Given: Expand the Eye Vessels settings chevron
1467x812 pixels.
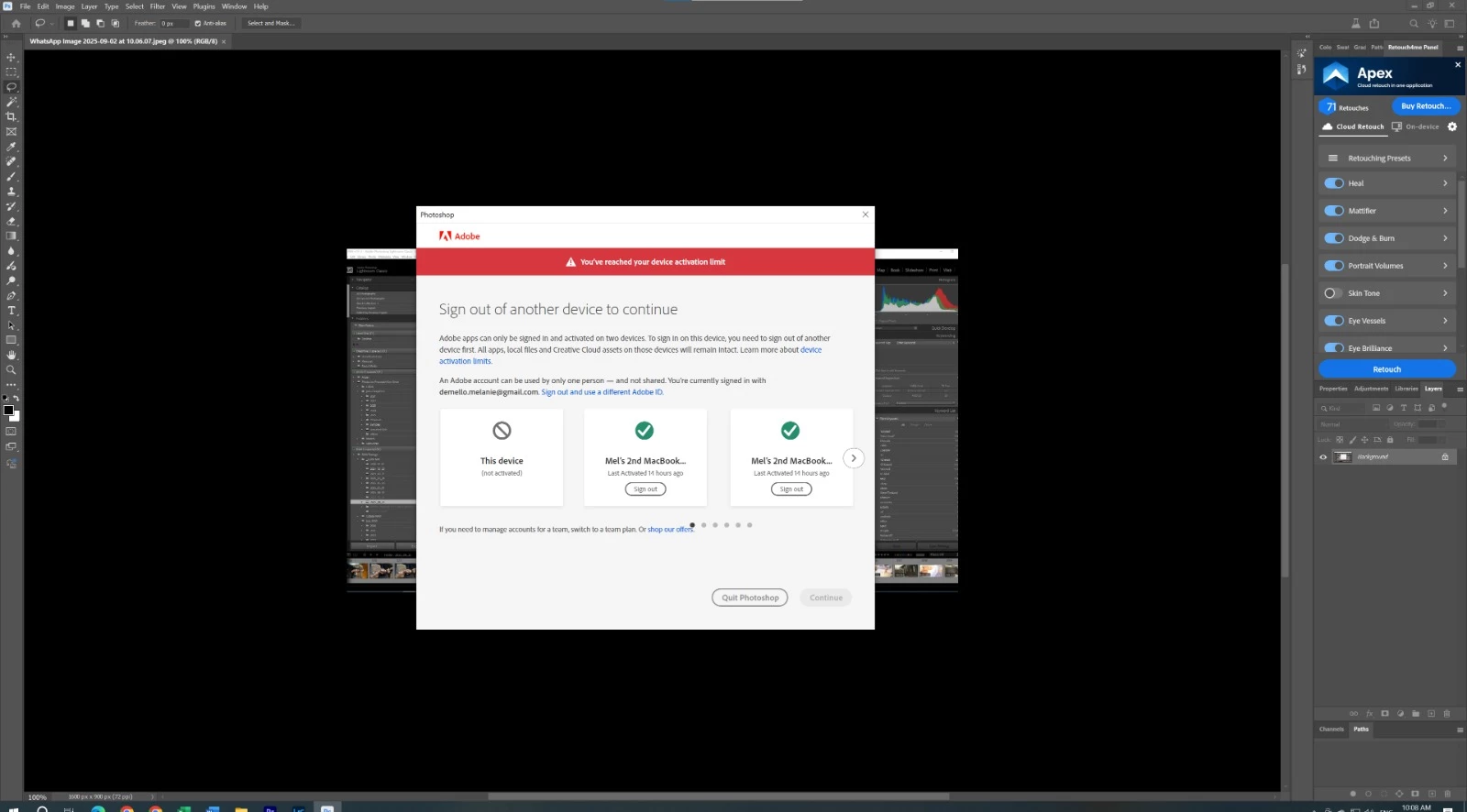Looking at the screenshot, I should [x=1445, y=321].
